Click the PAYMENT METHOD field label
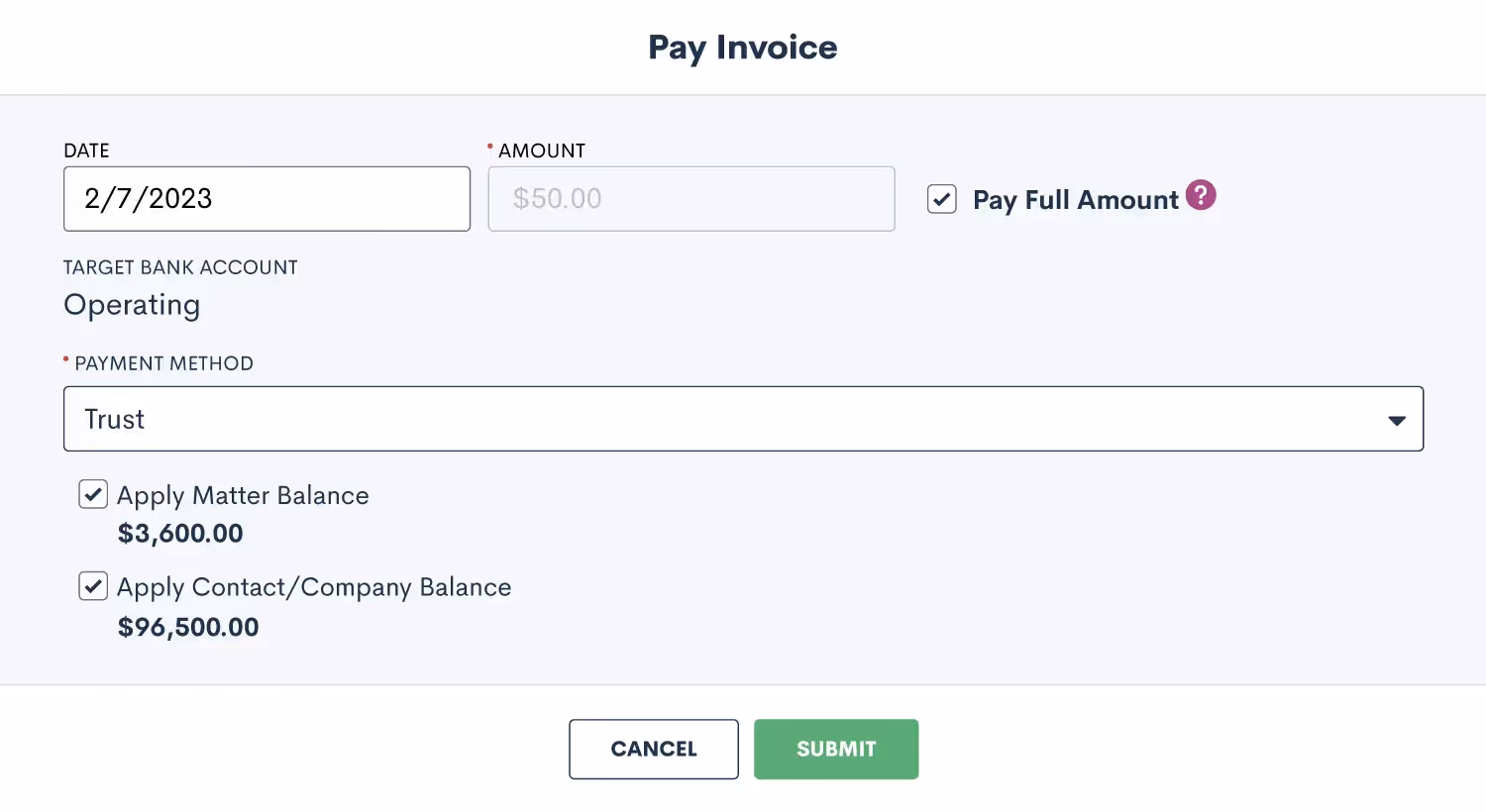The image size is (1486, 812). pos(164,363)
